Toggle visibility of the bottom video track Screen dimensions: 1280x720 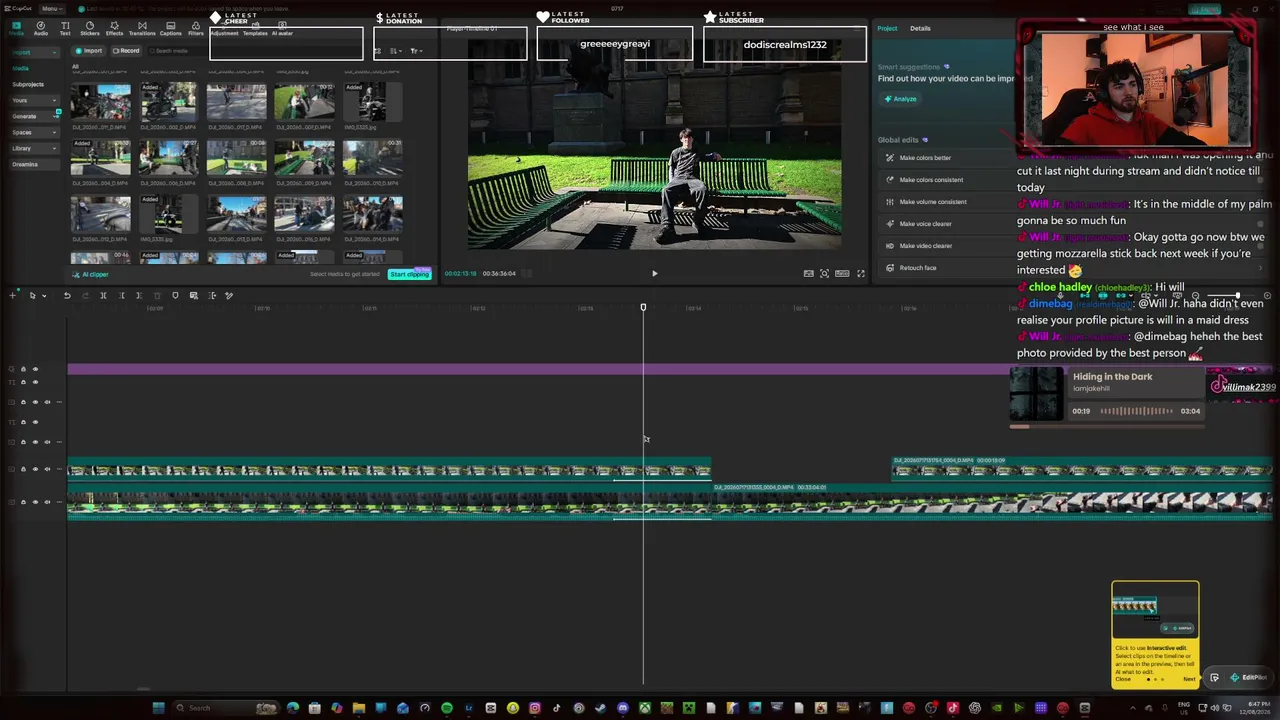tap(35, 502)
